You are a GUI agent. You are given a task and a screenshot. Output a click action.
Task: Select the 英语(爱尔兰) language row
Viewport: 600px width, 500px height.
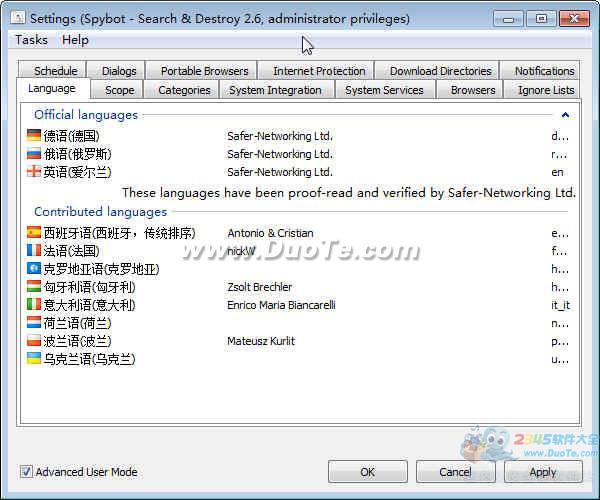pos(298,172)
